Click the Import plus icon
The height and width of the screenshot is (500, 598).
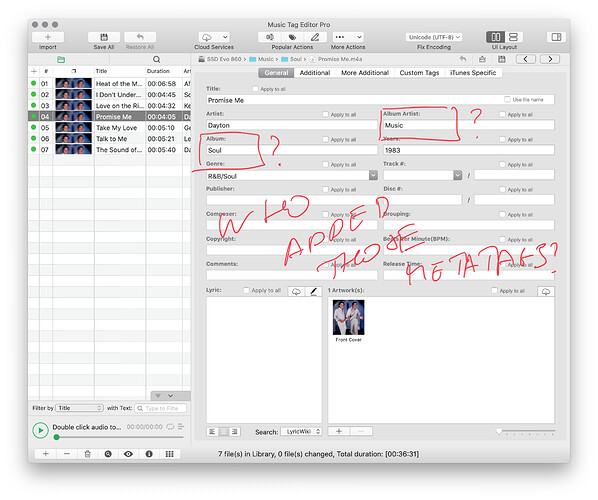[x=48, y=37]
